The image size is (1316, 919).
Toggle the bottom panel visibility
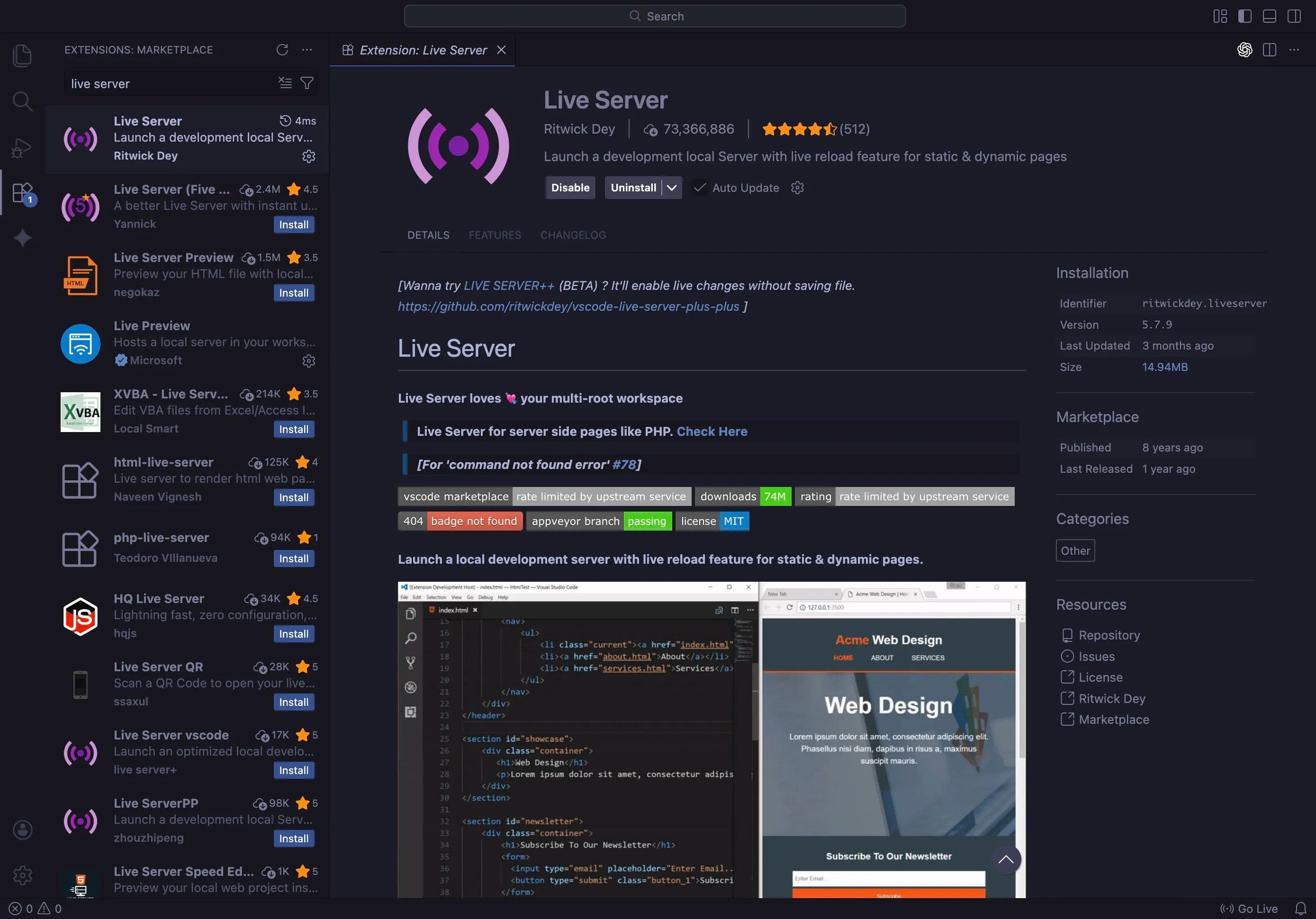click(1269, 16)
